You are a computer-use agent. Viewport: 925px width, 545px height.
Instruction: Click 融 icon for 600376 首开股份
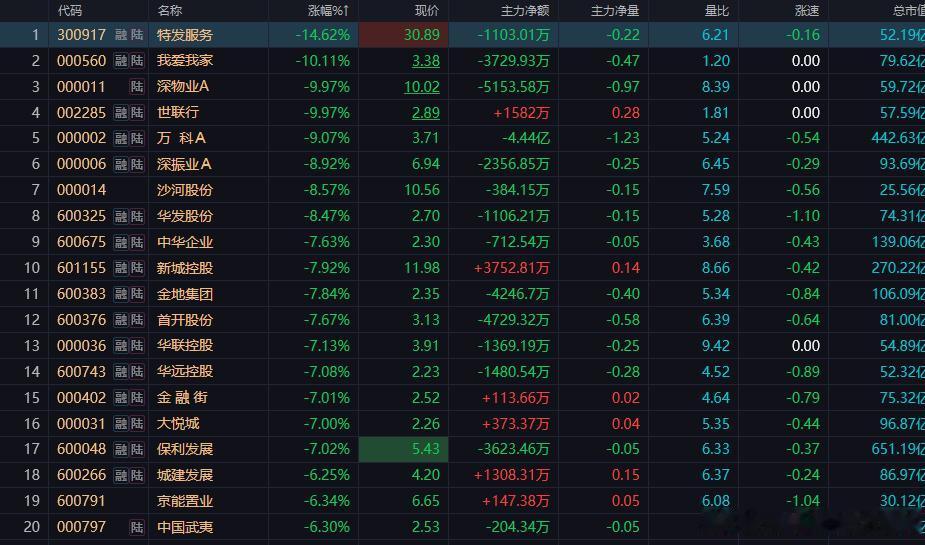[x=121, y=320]
